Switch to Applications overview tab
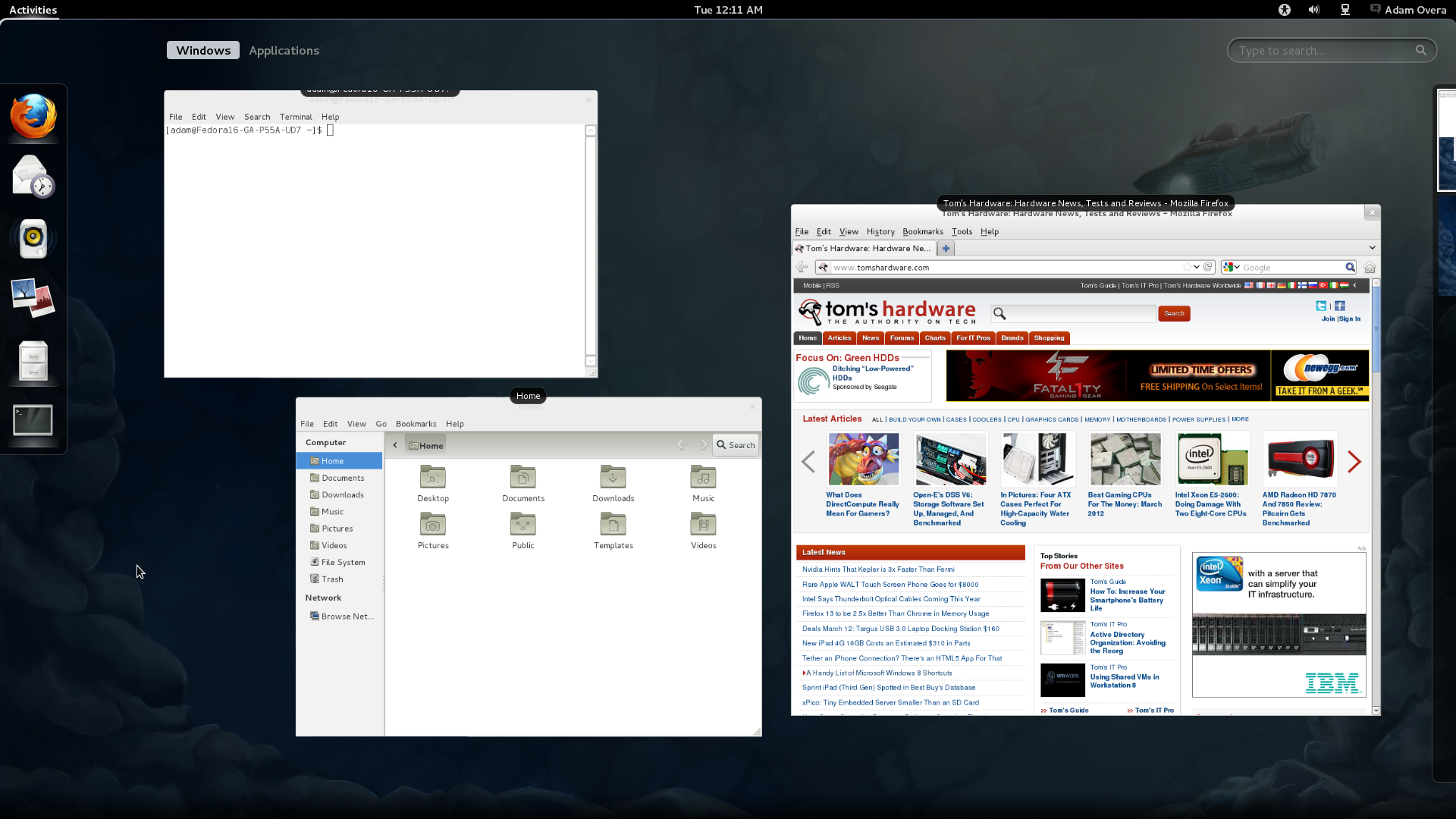 (284, 50)
